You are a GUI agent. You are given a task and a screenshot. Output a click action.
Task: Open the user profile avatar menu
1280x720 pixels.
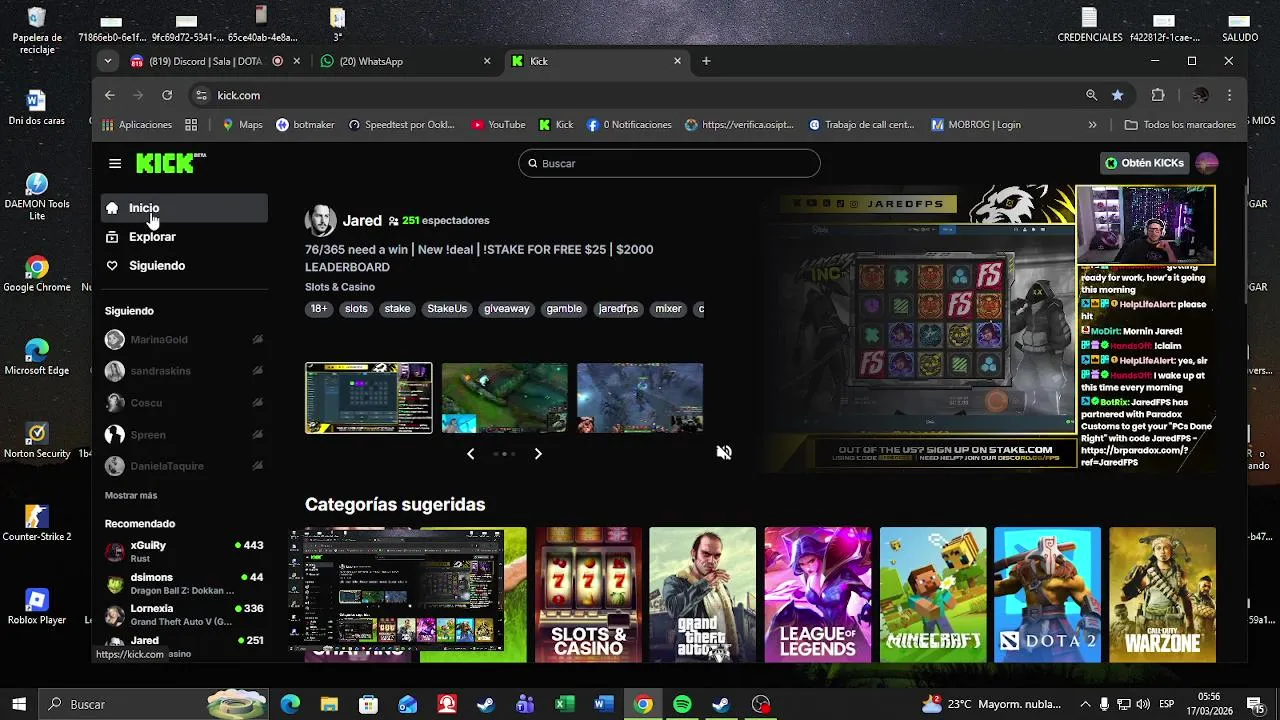[1207, 163]
